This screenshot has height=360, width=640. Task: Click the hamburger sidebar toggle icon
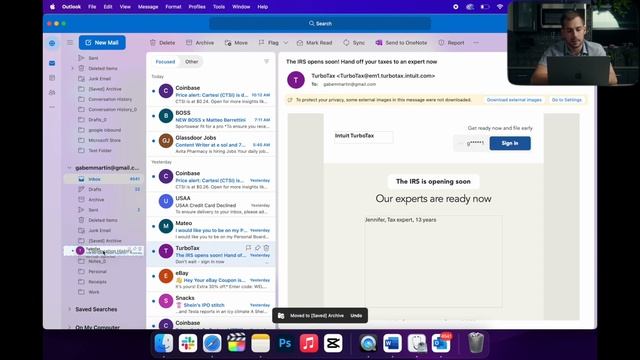(70, 42)
